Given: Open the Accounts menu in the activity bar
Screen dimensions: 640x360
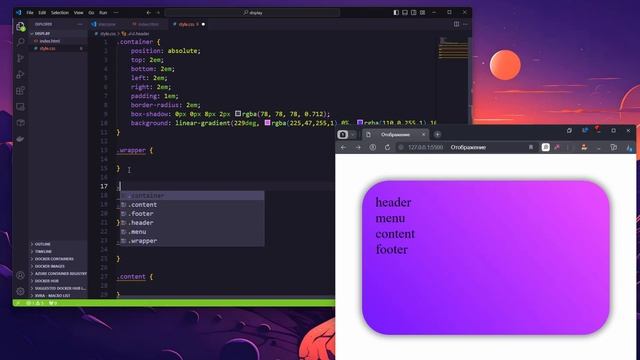Looking at the screenshot, I should click(20, 275).
